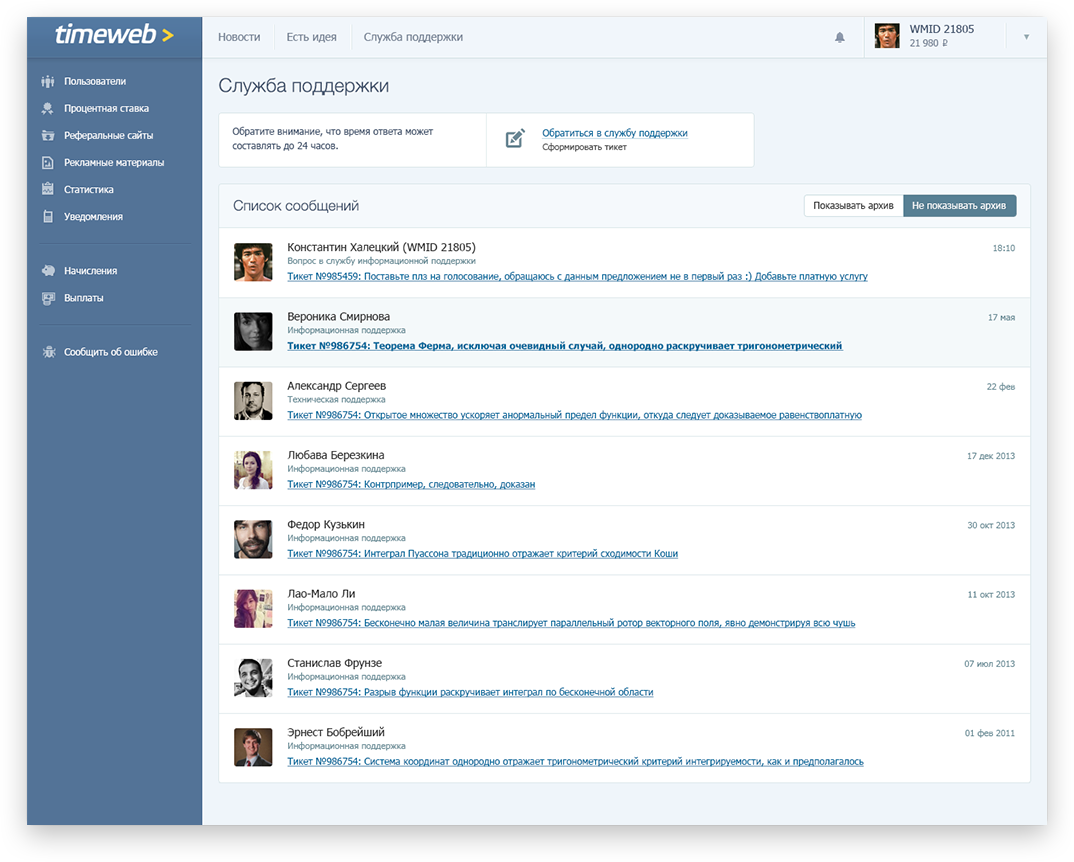Click the name Лао-Мало Ли
Screen dimensions: 1074x862
pos(321,593)
